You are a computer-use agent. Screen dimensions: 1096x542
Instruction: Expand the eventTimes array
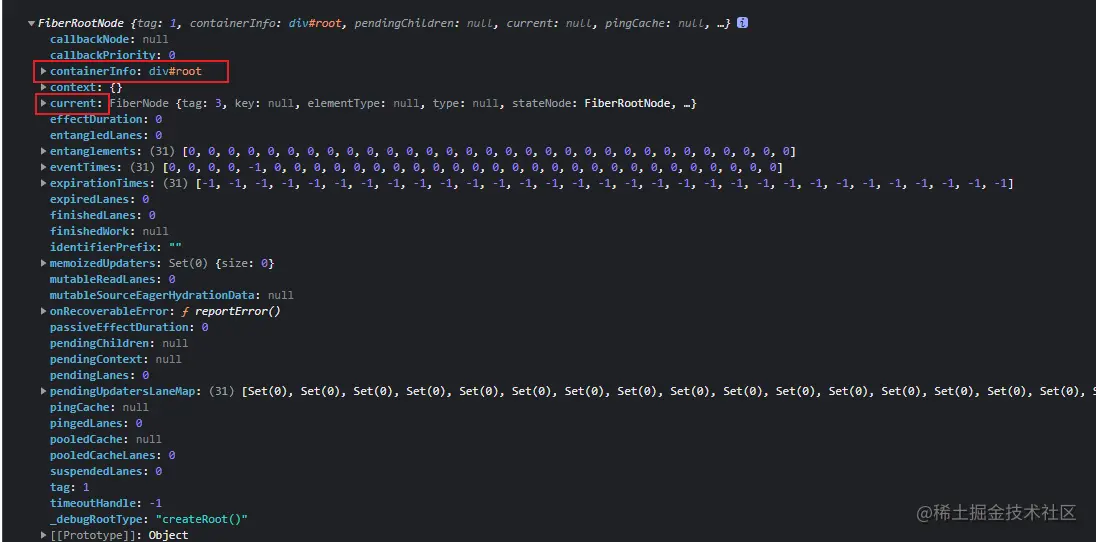click(44, 167)
